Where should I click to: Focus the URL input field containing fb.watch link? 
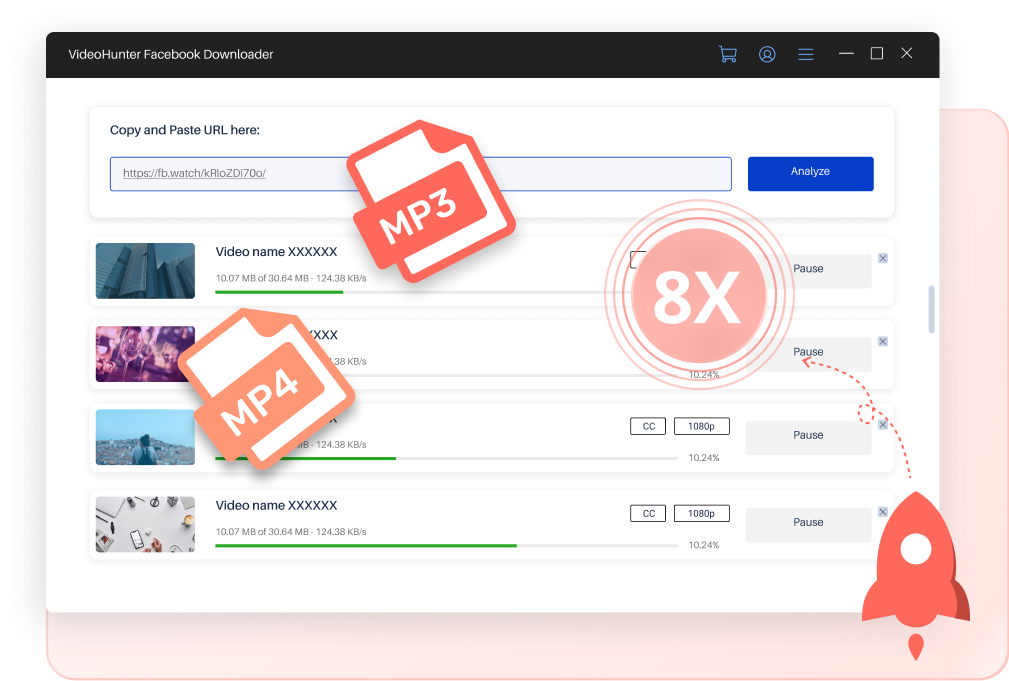coord(421,174)
